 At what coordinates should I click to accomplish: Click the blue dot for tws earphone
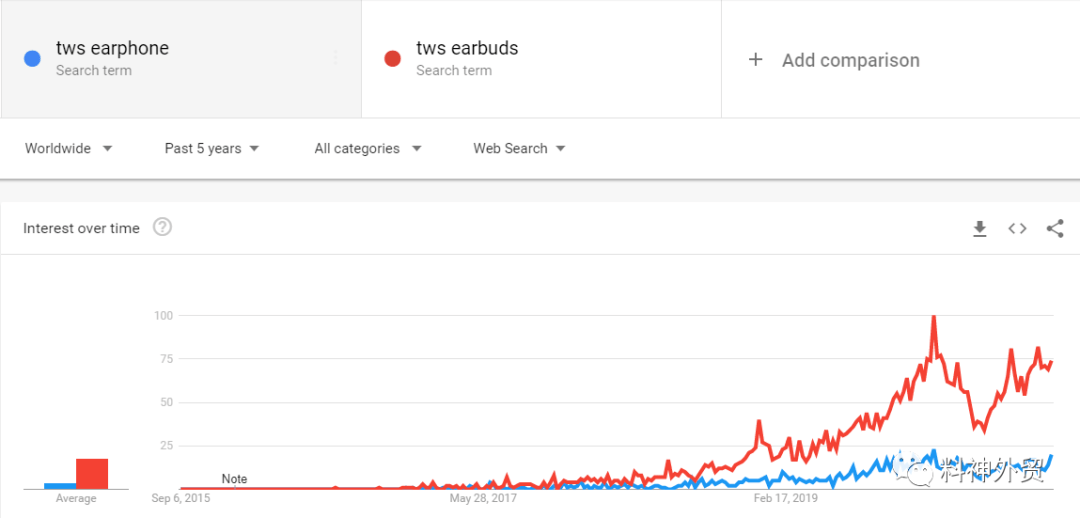[32, 59]
